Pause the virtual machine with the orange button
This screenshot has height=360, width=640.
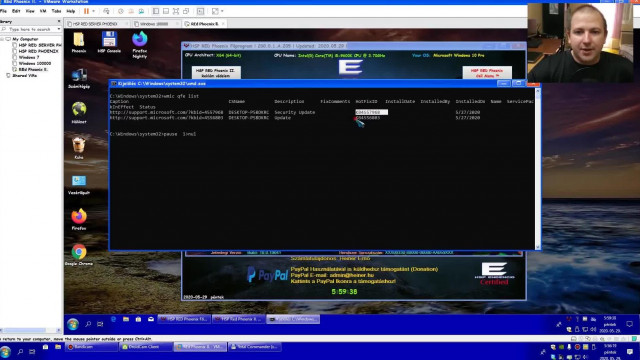(x=86, y=11)
